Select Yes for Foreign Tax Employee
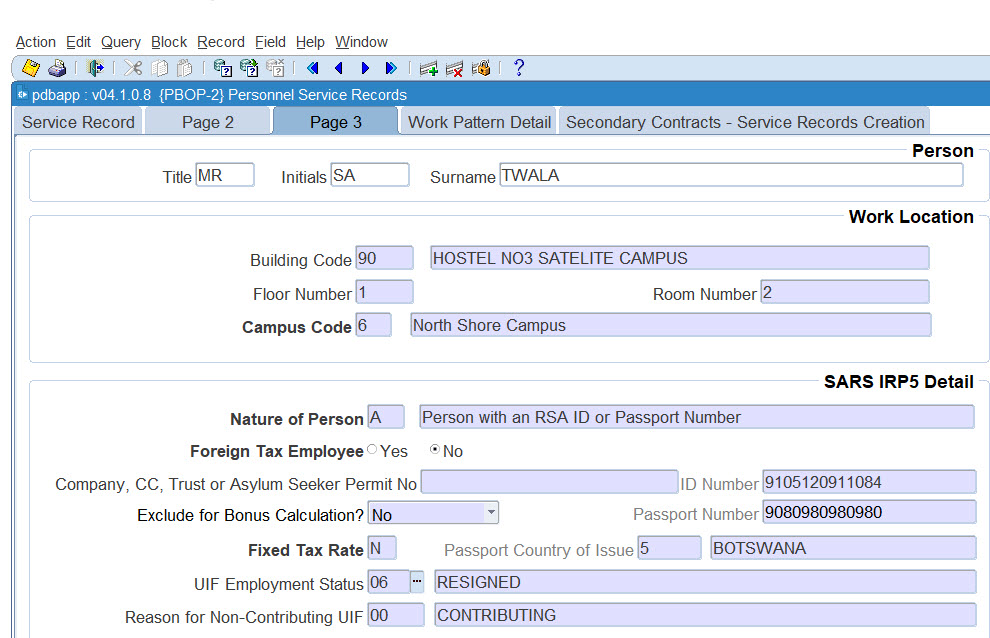This screenshot has width=990, height=638. [x=373, y=451]
